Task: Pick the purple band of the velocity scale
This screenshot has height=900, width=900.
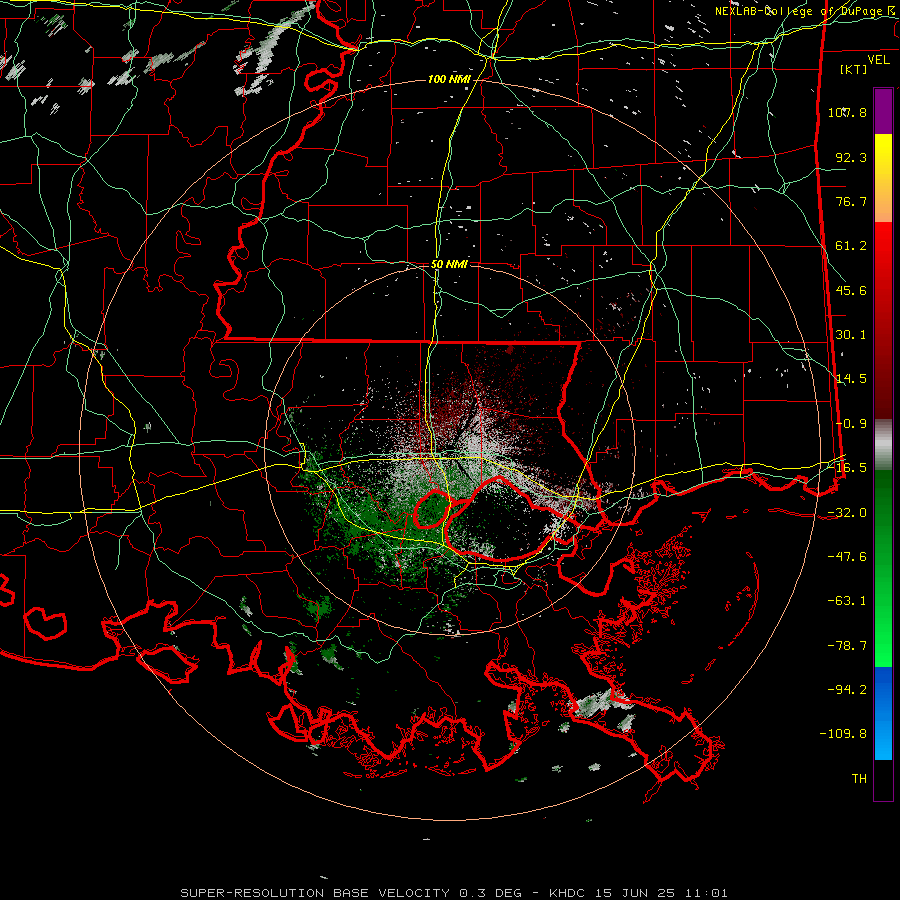Action: coord(883,111)
